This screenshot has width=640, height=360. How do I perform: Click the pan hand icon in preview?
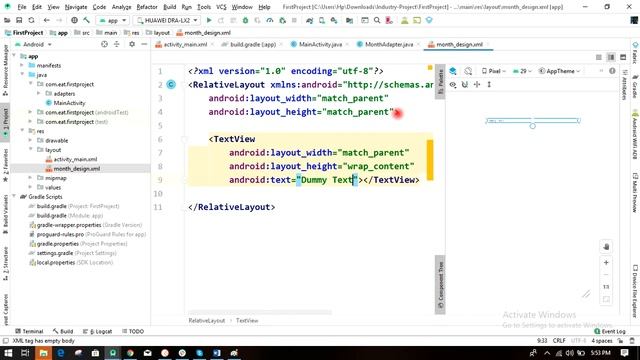point(606,247)
